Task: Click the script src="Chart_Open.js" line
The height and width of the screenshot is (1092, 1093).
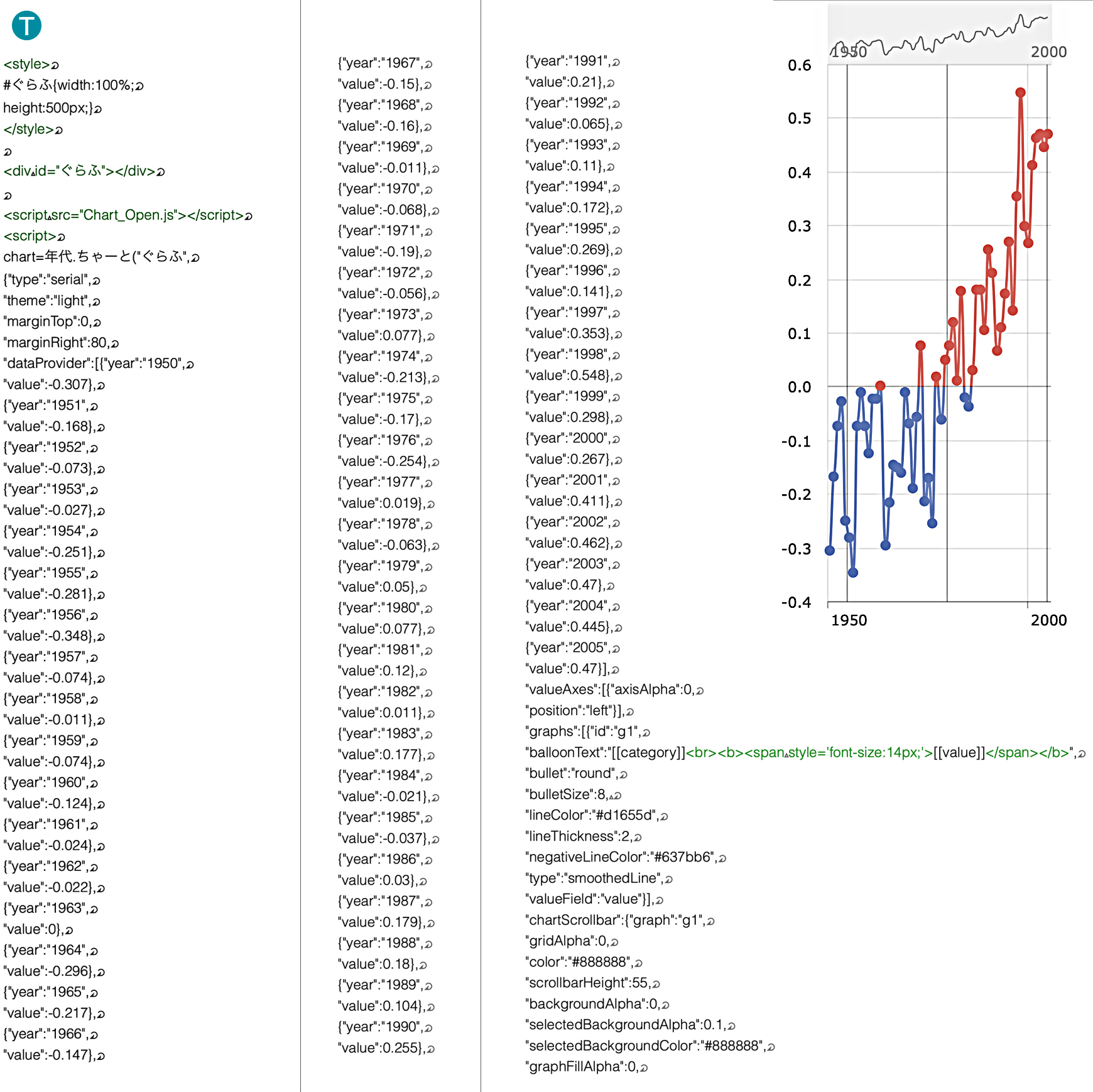Action: tap(128, 215)
